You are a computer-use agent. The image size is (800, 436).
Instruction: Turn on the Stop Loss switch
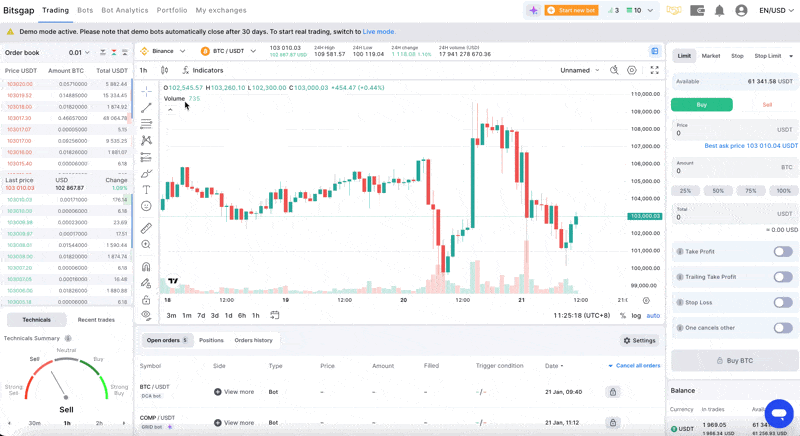click(782, 302)
